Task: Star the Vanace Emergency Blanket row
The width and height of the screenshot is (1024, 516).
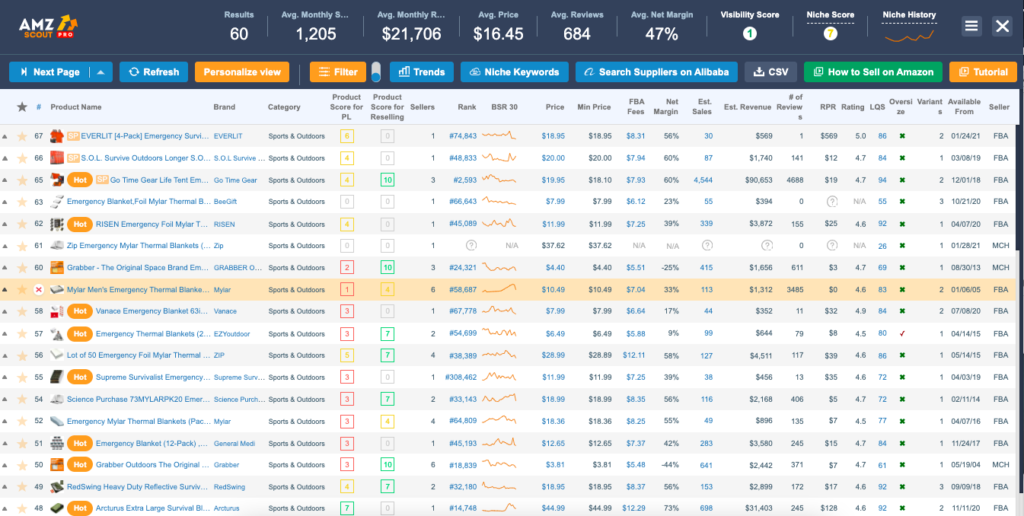Action: coord(22,312)
